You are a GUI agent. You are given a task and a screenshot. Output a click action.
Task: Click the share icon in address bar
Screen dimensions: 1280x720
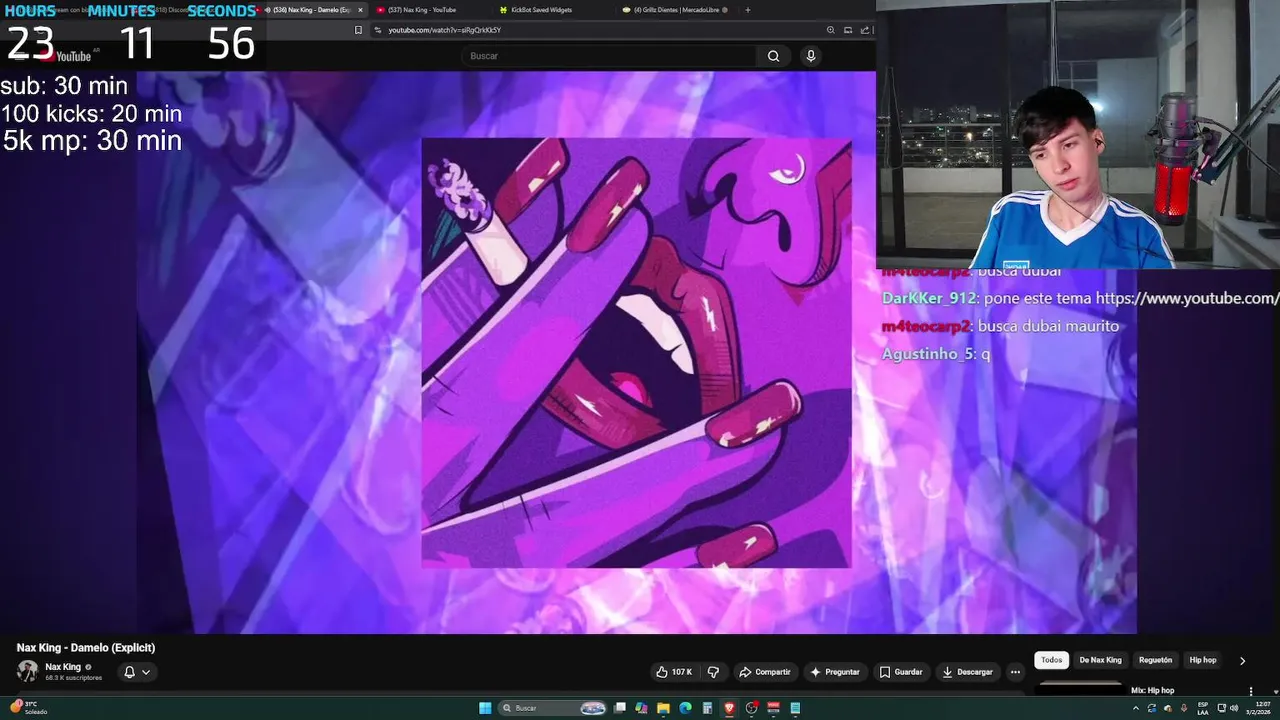click(x=864, y=30)
